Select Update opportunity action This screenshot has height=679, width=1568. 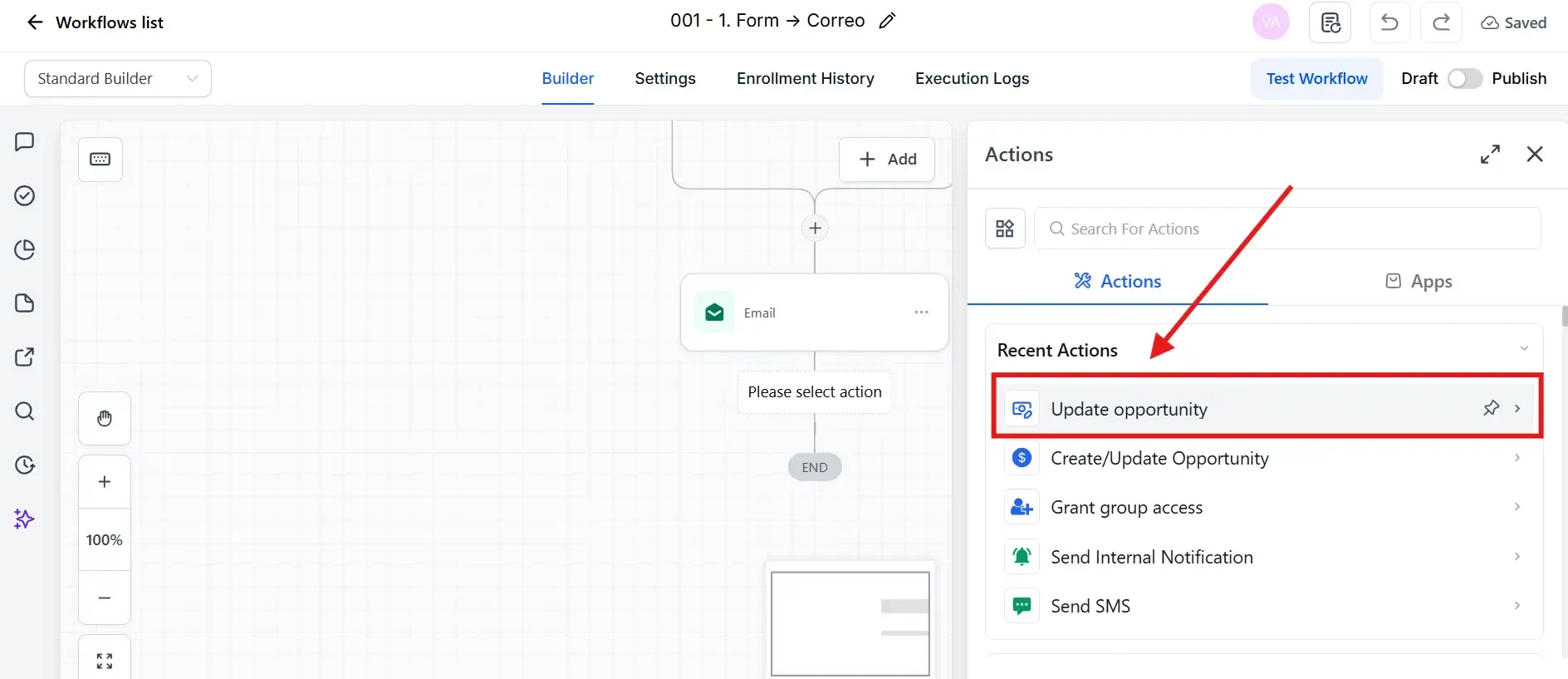tap(1267, 408)
